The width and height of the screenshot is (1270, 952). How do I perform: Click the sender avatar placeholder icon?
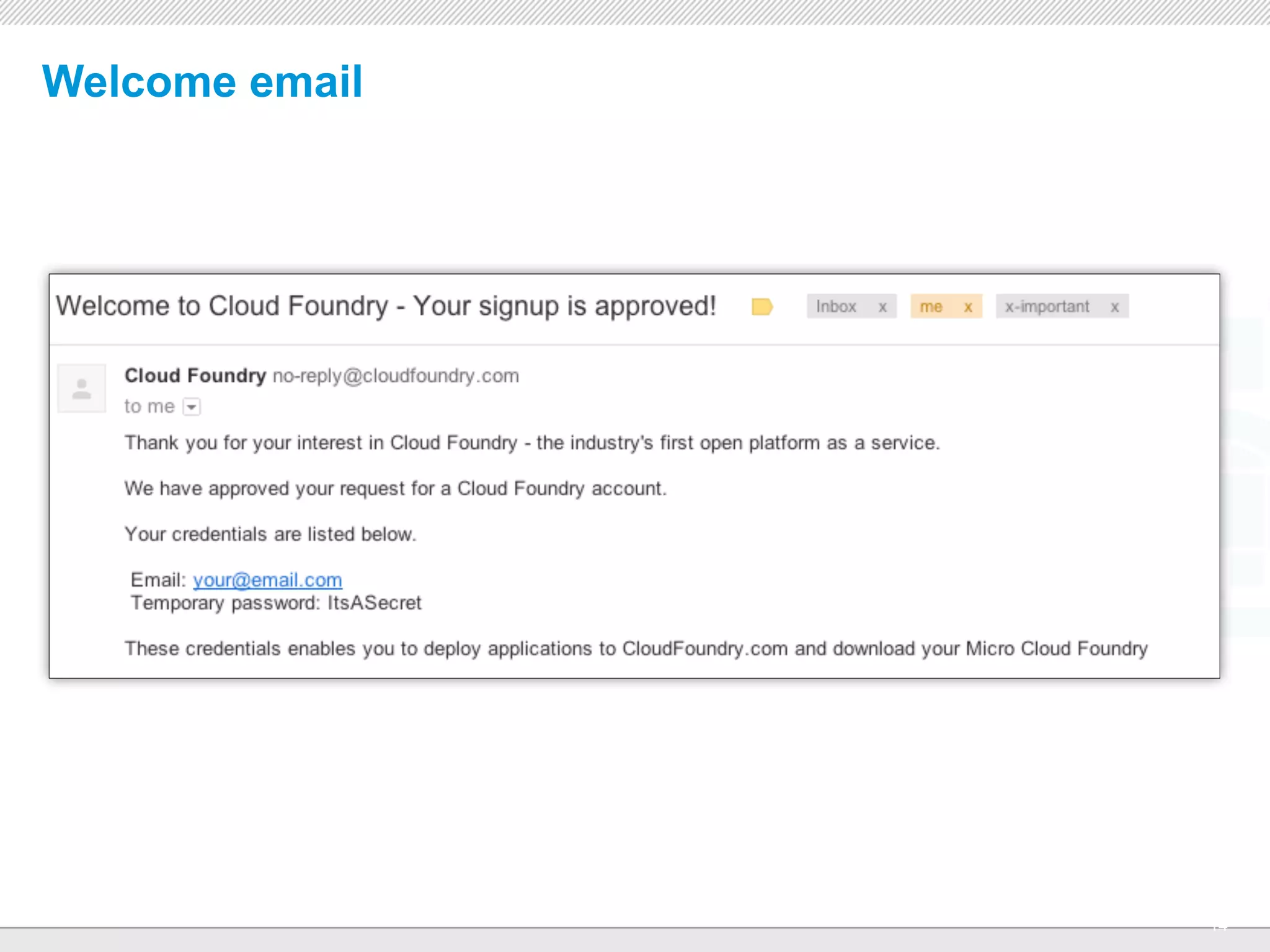[82, 389]
